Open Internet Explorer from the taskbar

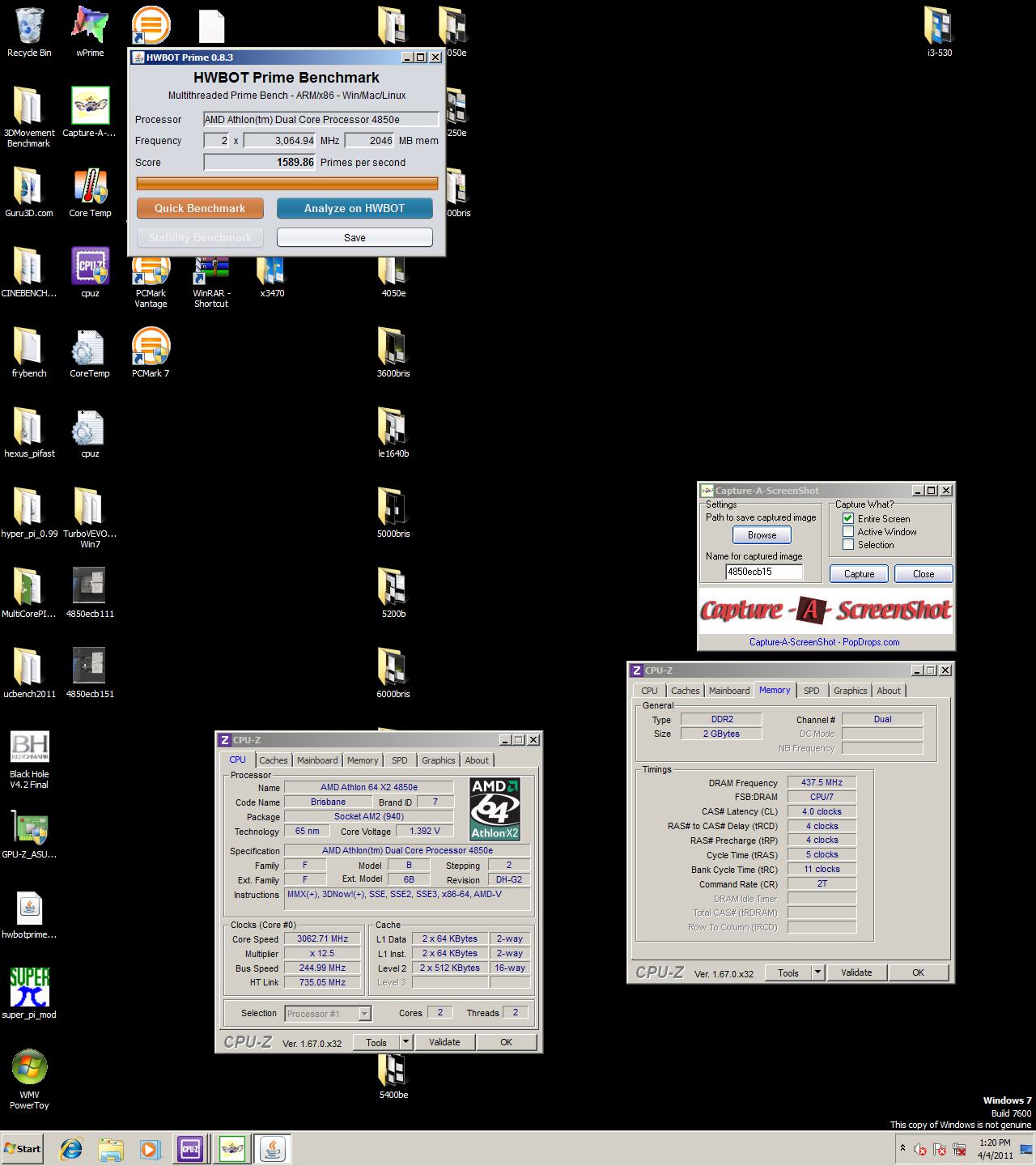[x=72, y=1148]
